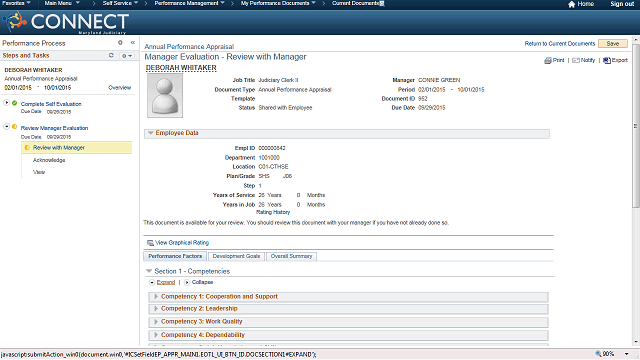640x360 pixels.
Task: Export the document via Export link
Action: (x=620, y=60)
